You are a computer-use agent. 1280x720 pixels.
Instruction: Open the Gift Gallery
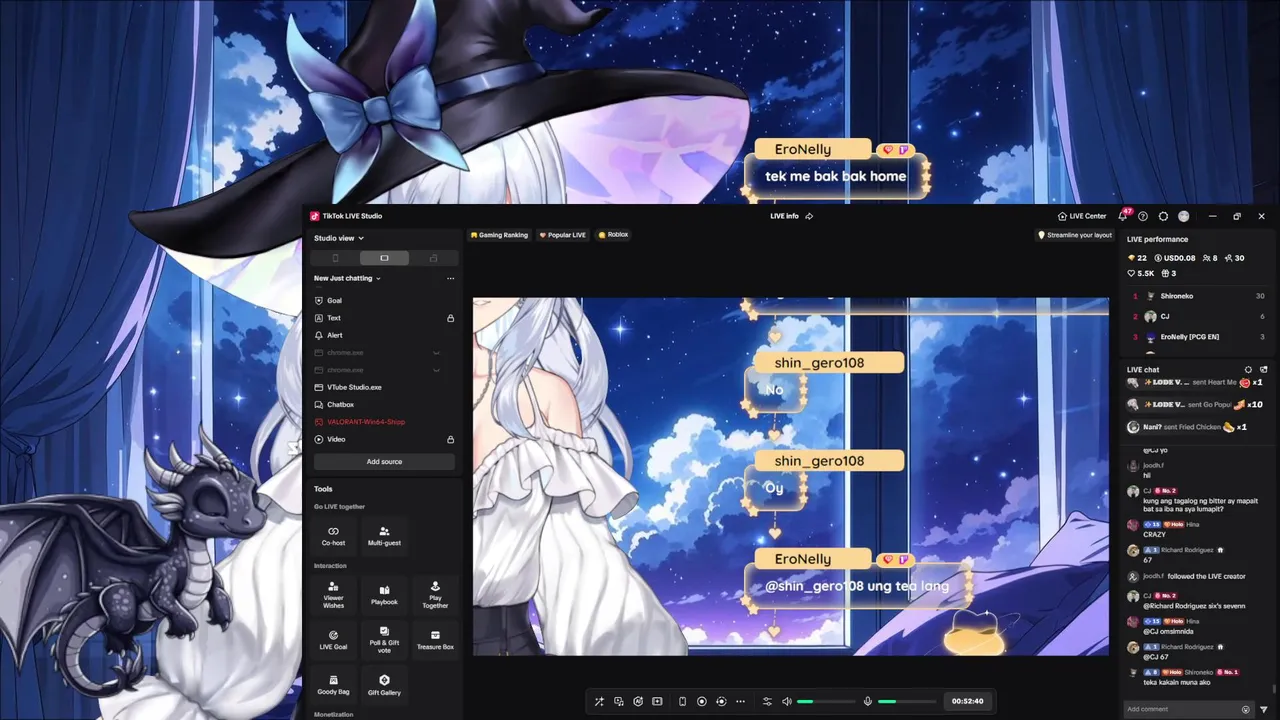pyautogui.click(x=384, y=685)
